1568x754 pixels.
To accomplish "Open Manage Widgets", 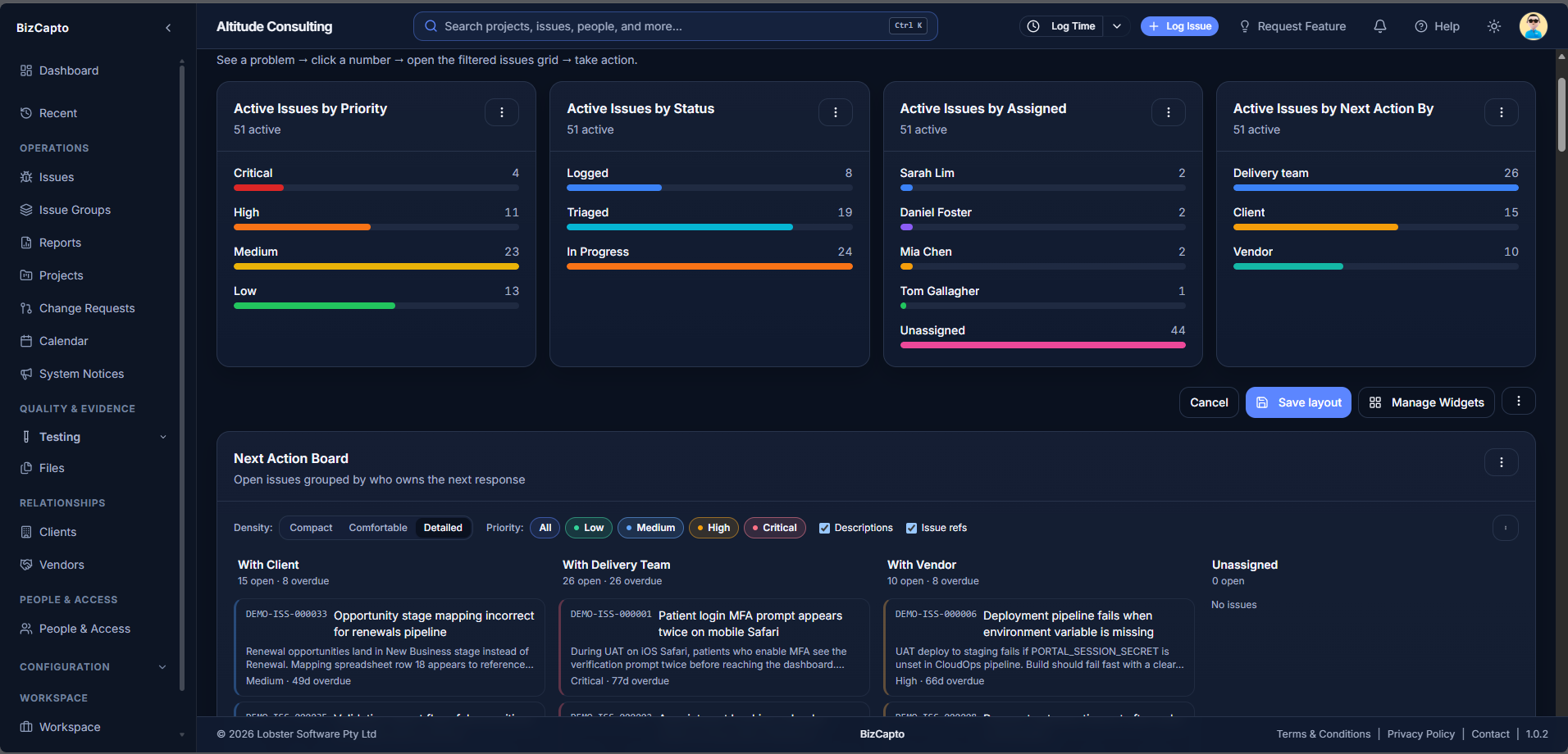I will click(x=1427, y=402).
